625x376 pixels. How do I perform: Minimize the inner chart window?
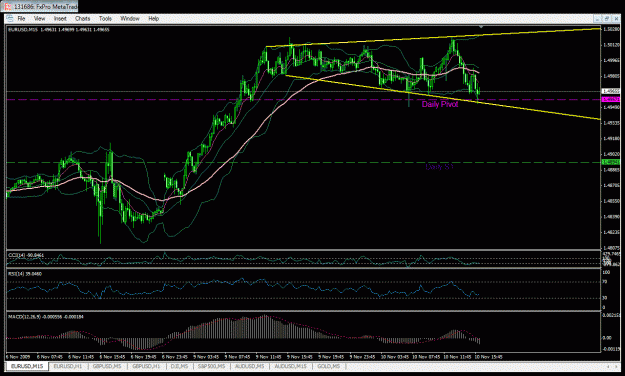[597, 18]
